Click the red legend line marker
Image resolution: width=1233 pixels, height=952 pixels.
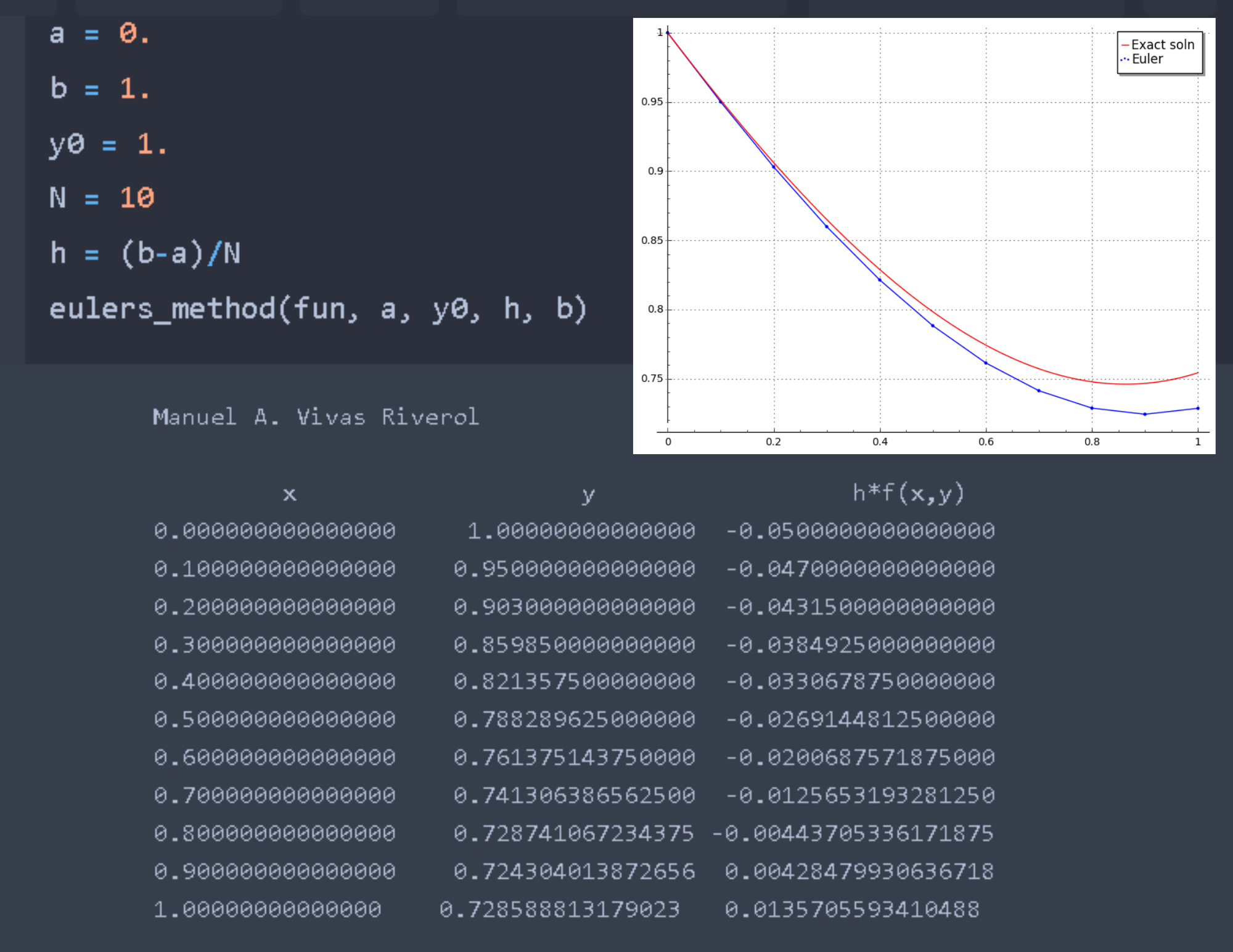point(1124,45)
